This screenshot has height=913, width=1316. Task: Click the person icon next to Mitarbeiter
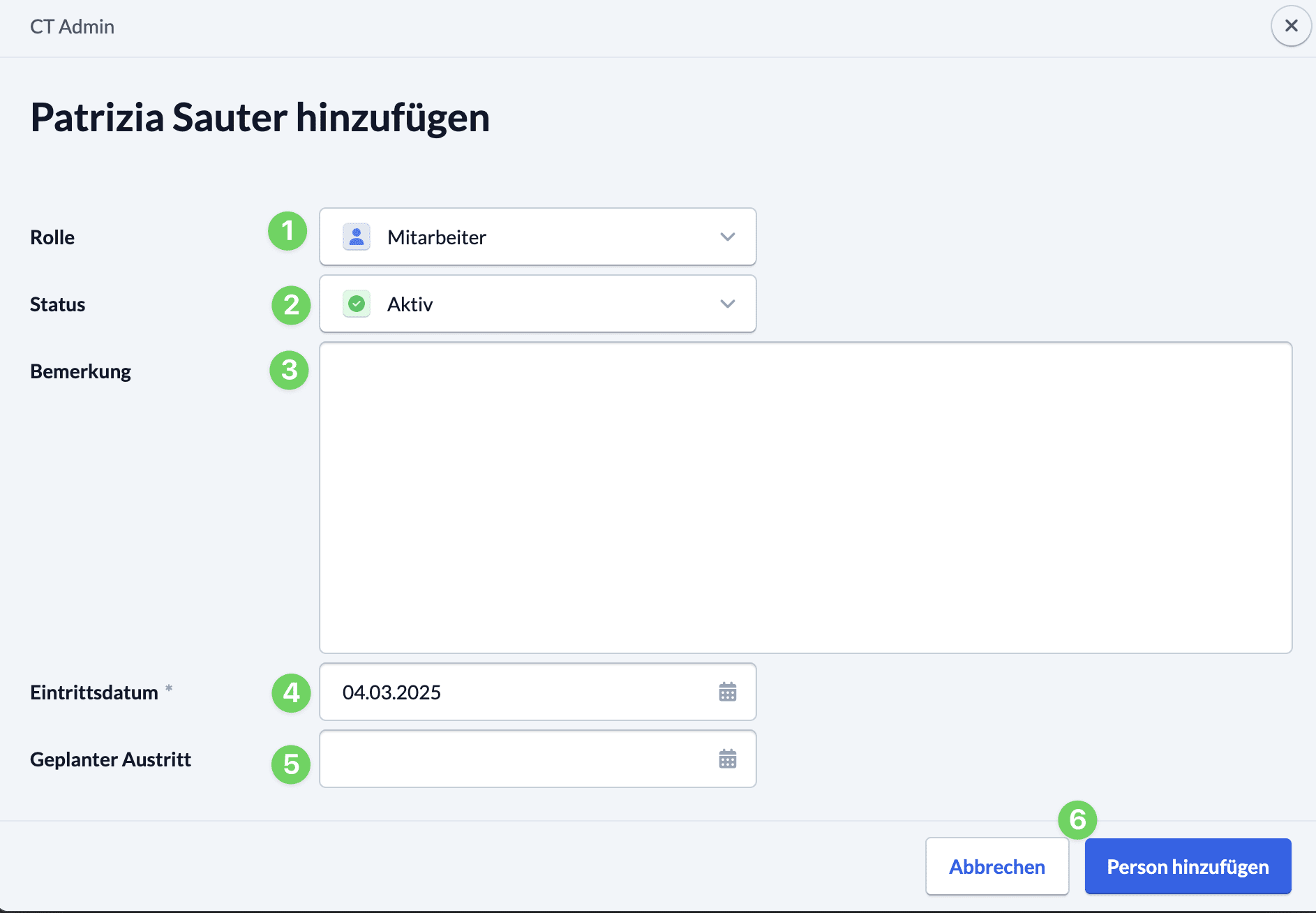(x=357, y=237)
